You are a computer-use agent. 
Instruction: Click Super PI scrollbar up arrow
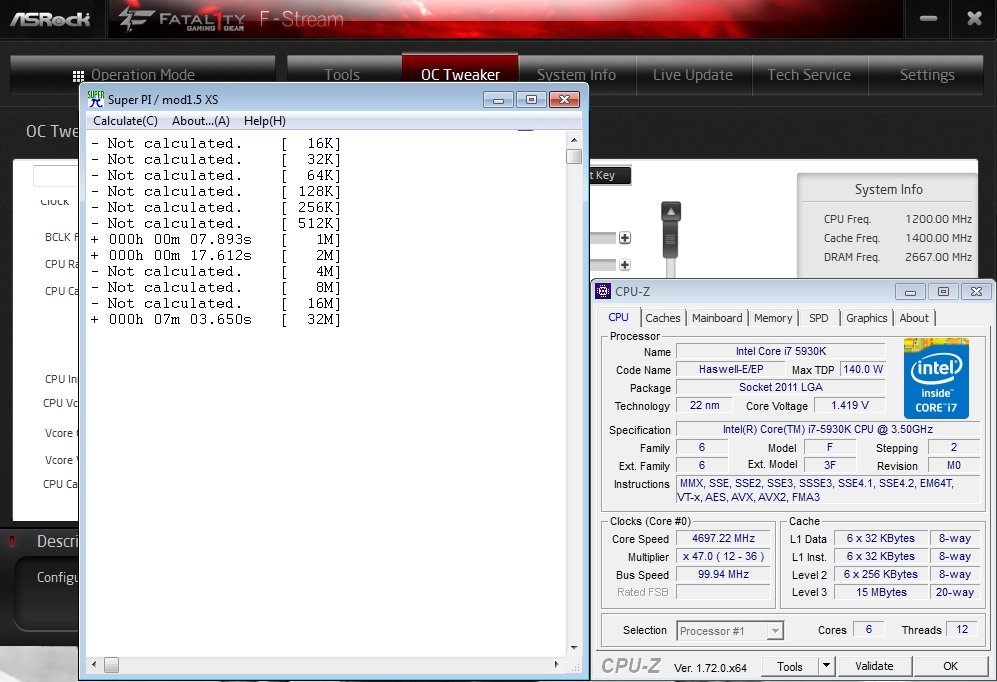[574, 140]
